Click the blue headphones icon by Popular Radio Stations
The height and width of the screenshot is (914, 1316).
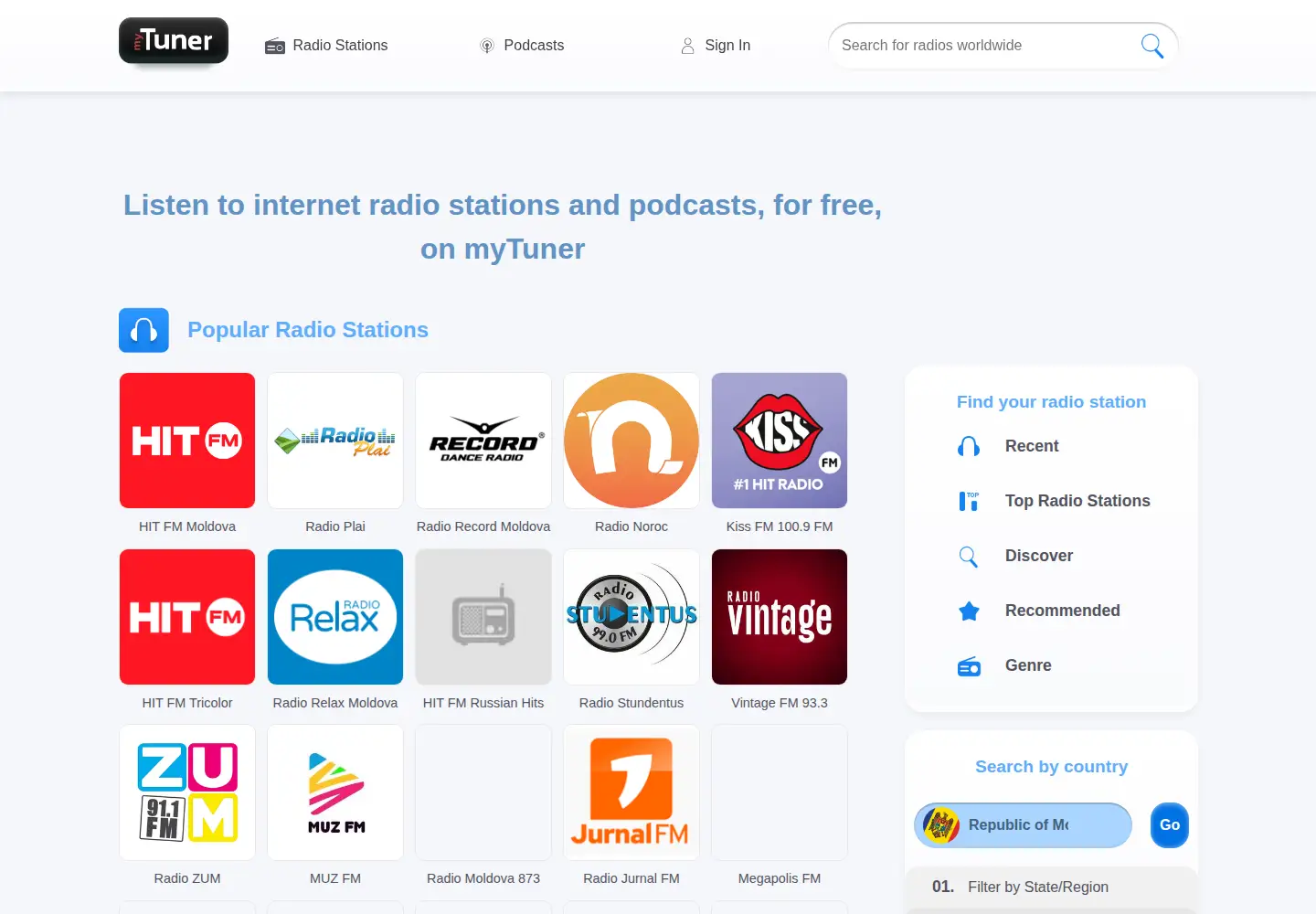tap(143, 330)
